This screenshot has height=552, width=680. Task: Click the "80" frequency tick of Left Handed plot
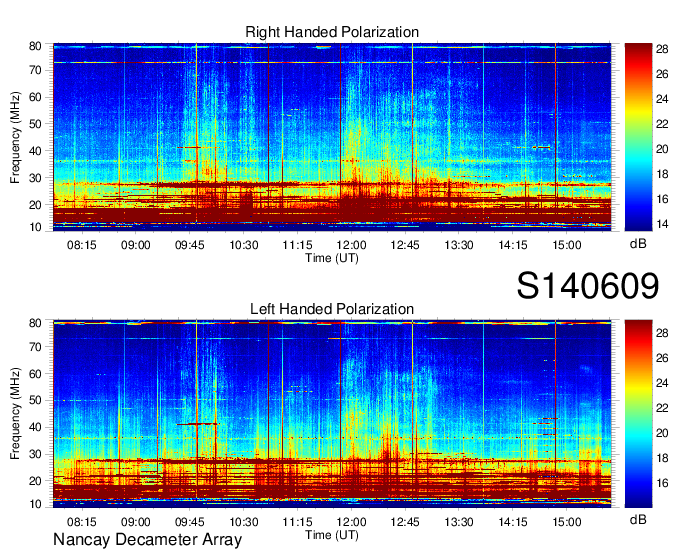(x=35, y=323)
